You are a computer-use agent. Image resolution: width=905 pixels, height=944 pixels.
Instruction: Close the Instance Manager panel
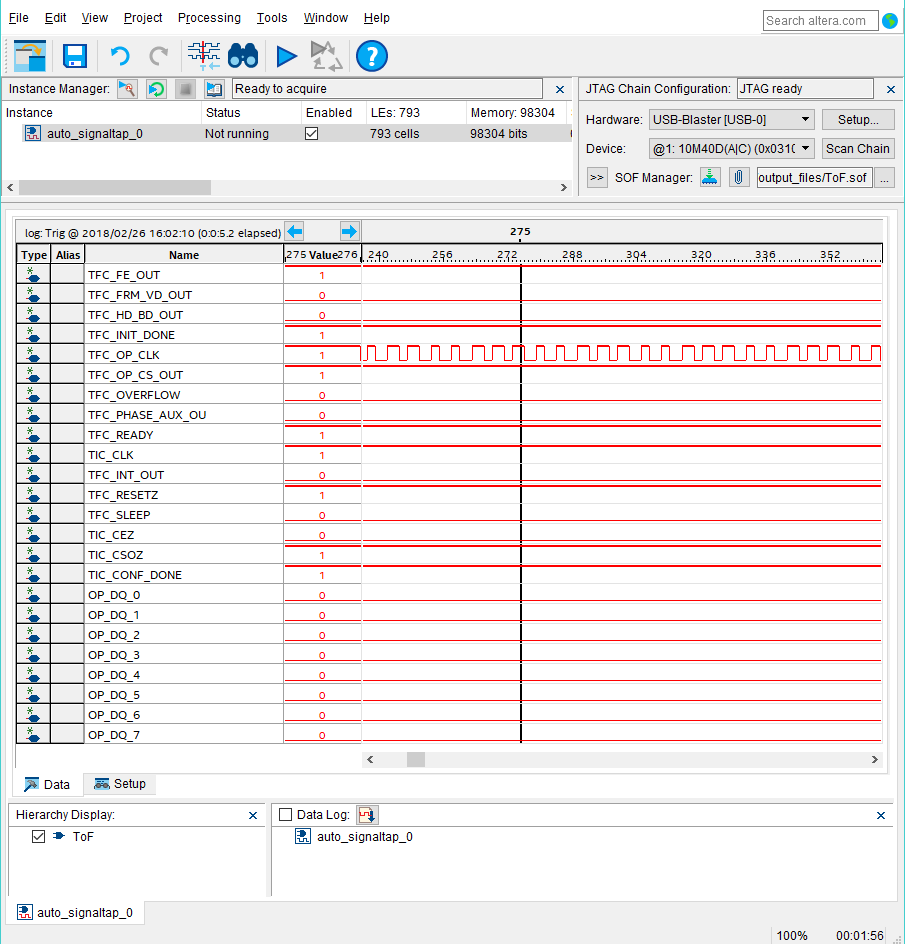[559, 89]
